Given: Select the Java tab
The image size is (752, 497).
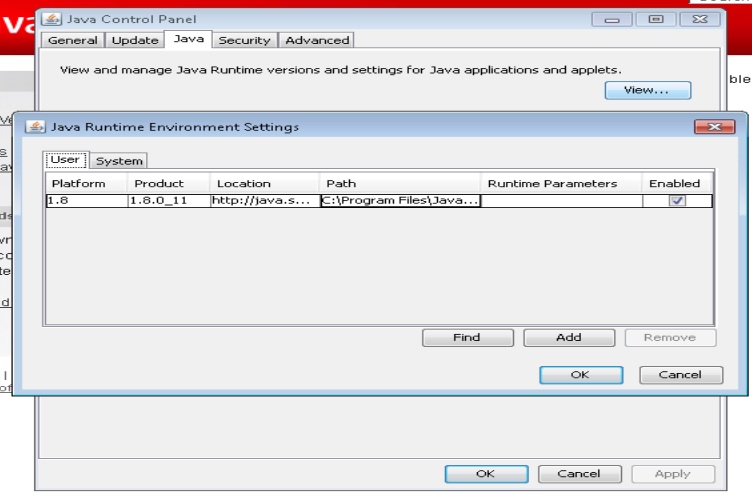Looking at the screenshot, I should [188, 39].
